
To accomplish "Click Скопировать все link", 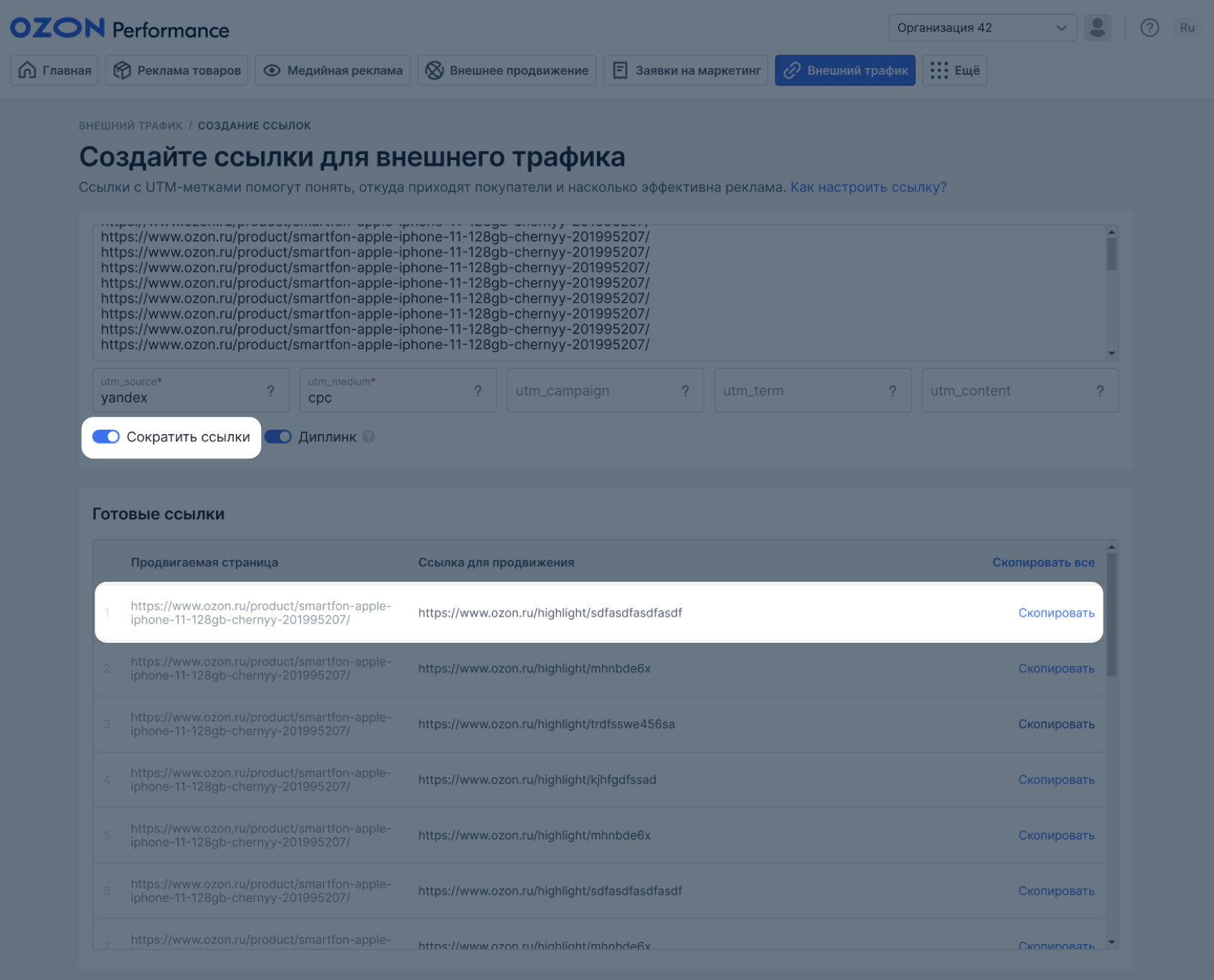I will 1043,562.
